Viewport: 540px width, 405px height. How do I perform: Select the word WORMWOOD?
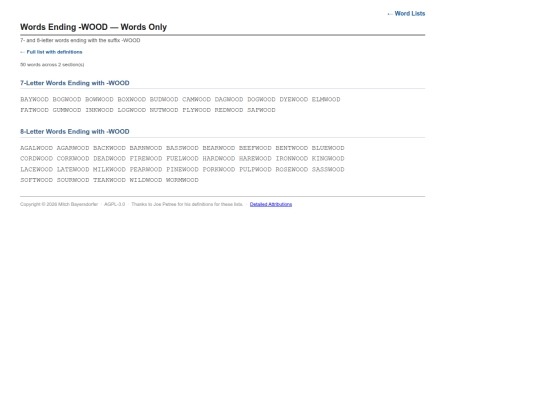[x=182, y=180]
